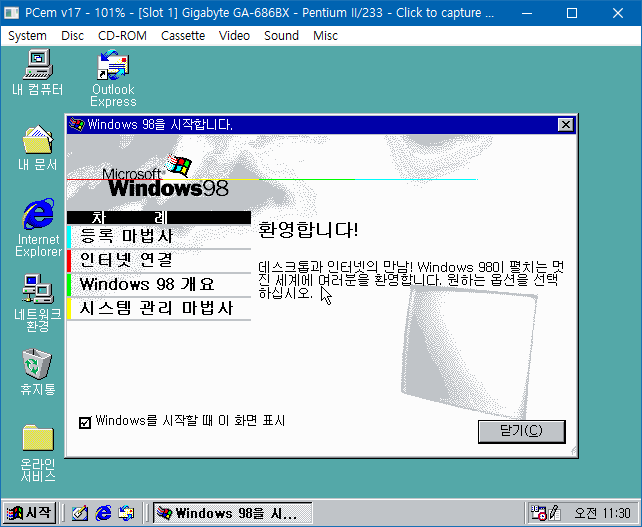Open the Video menu
642x527 pixels.
234,36
